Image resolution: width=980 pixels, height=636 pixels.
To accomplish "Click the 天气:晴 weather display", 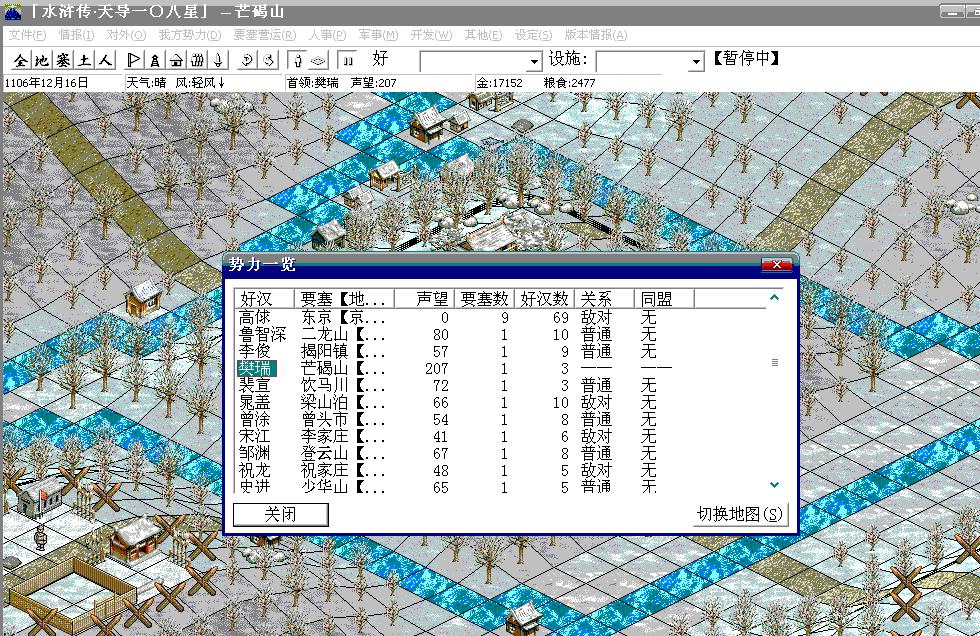I will [x=146, y=82].
